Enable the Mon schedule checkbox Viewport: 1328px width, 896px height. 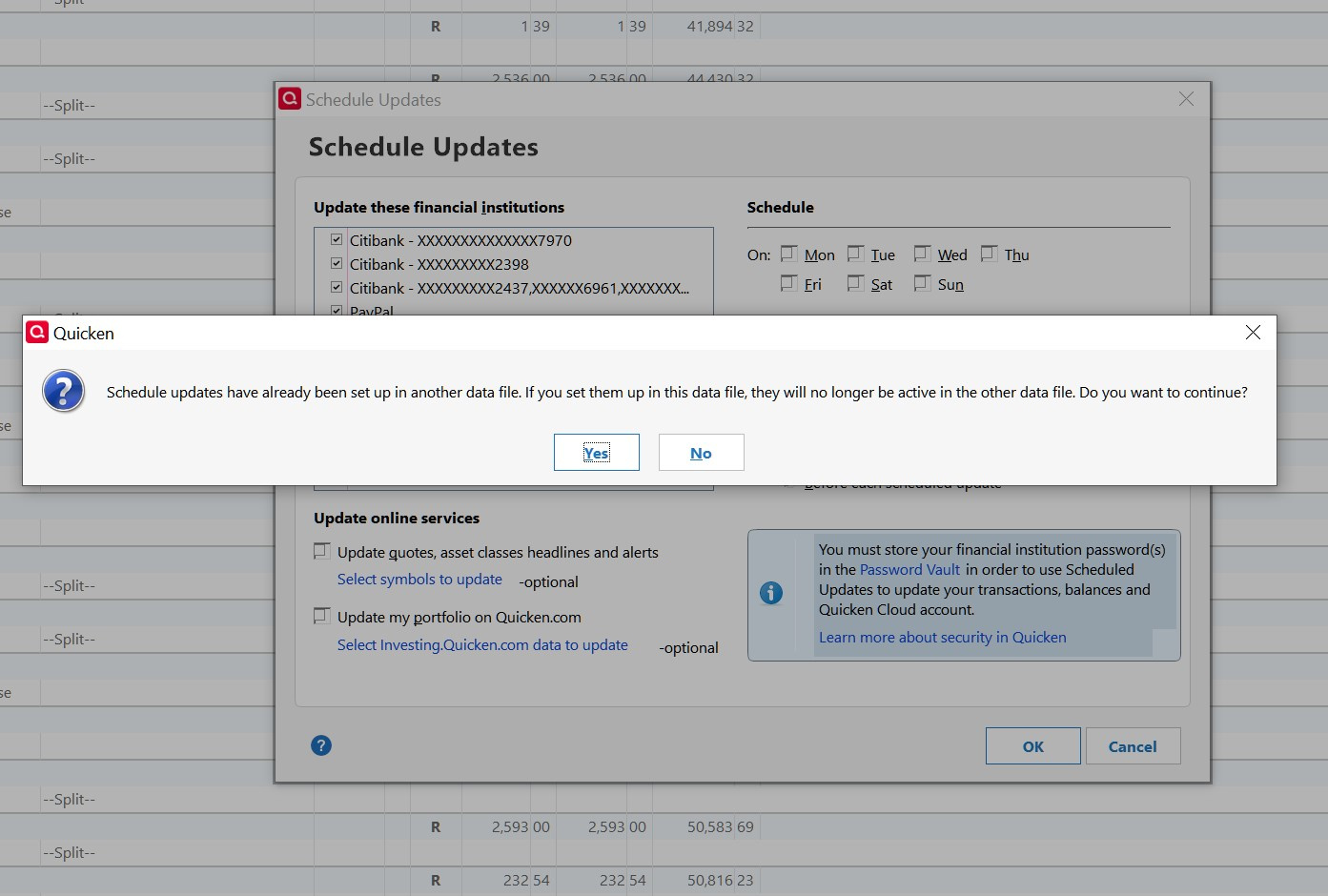tap(788, 254)
